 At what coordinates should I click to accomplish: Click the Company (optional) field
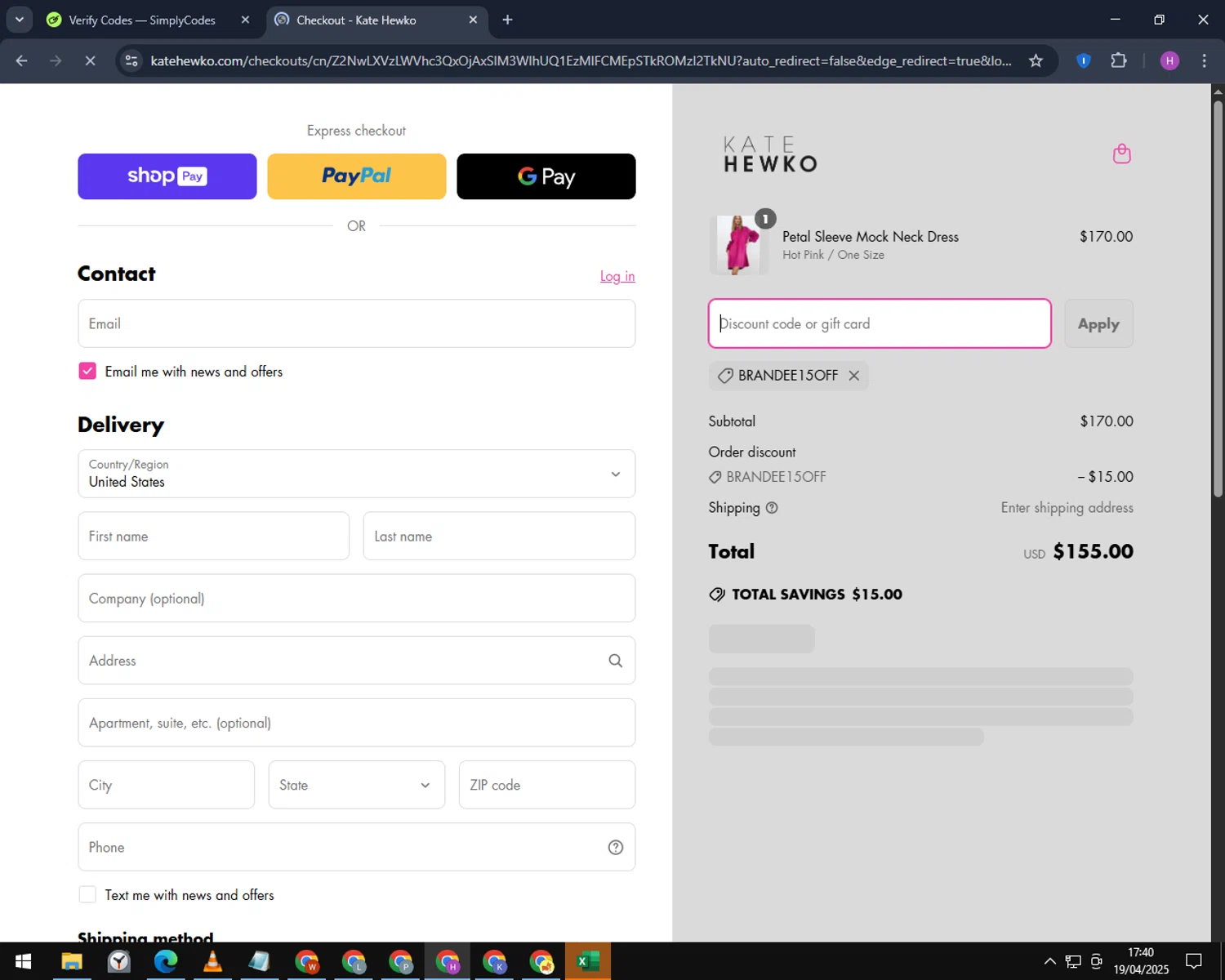tap(357, 599)
